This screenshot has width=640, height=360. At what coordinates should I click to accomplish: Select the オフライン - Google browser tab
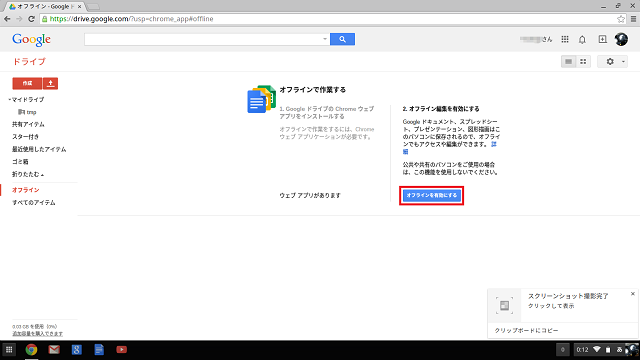coord(43,7)
